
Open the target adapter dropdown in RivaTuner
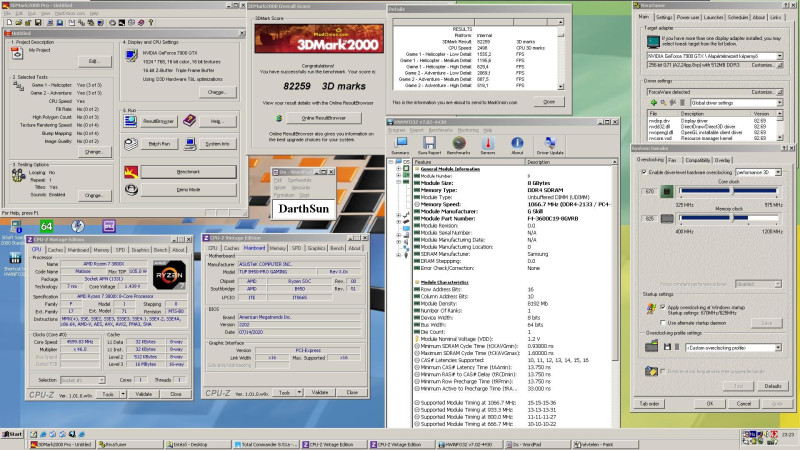780,56
